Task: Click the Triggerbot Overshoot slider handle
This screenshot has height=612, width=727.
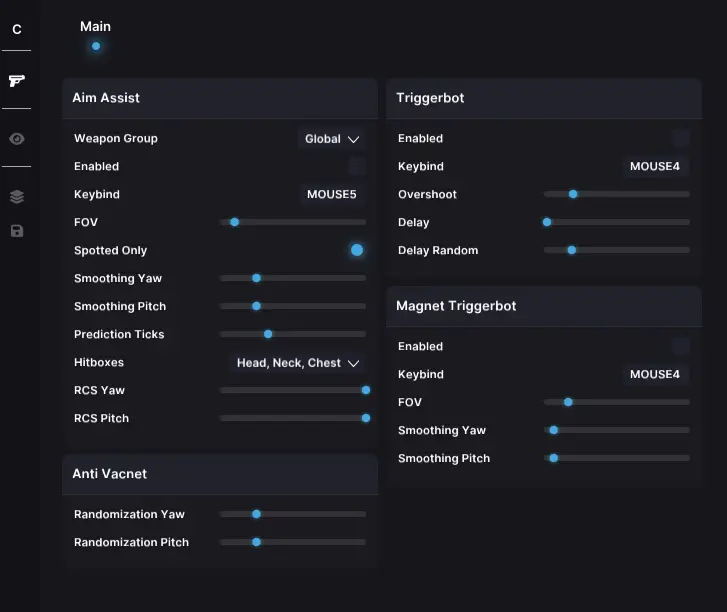Action: click(x=573, y=194)
